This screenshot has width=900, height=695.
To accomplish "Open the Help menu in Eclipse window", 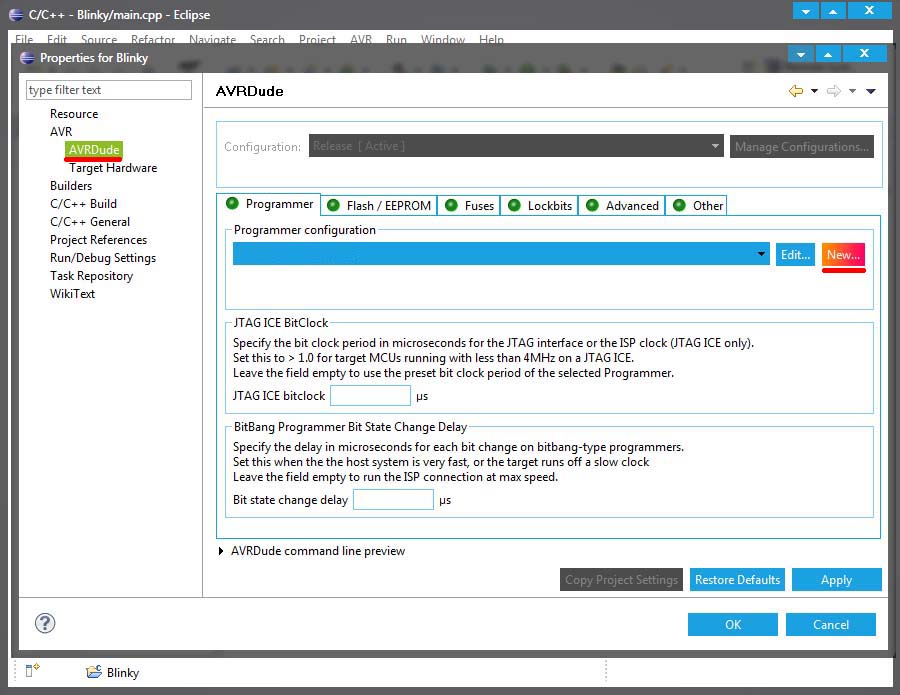I will pyautogui.click(x=491, y=40).
